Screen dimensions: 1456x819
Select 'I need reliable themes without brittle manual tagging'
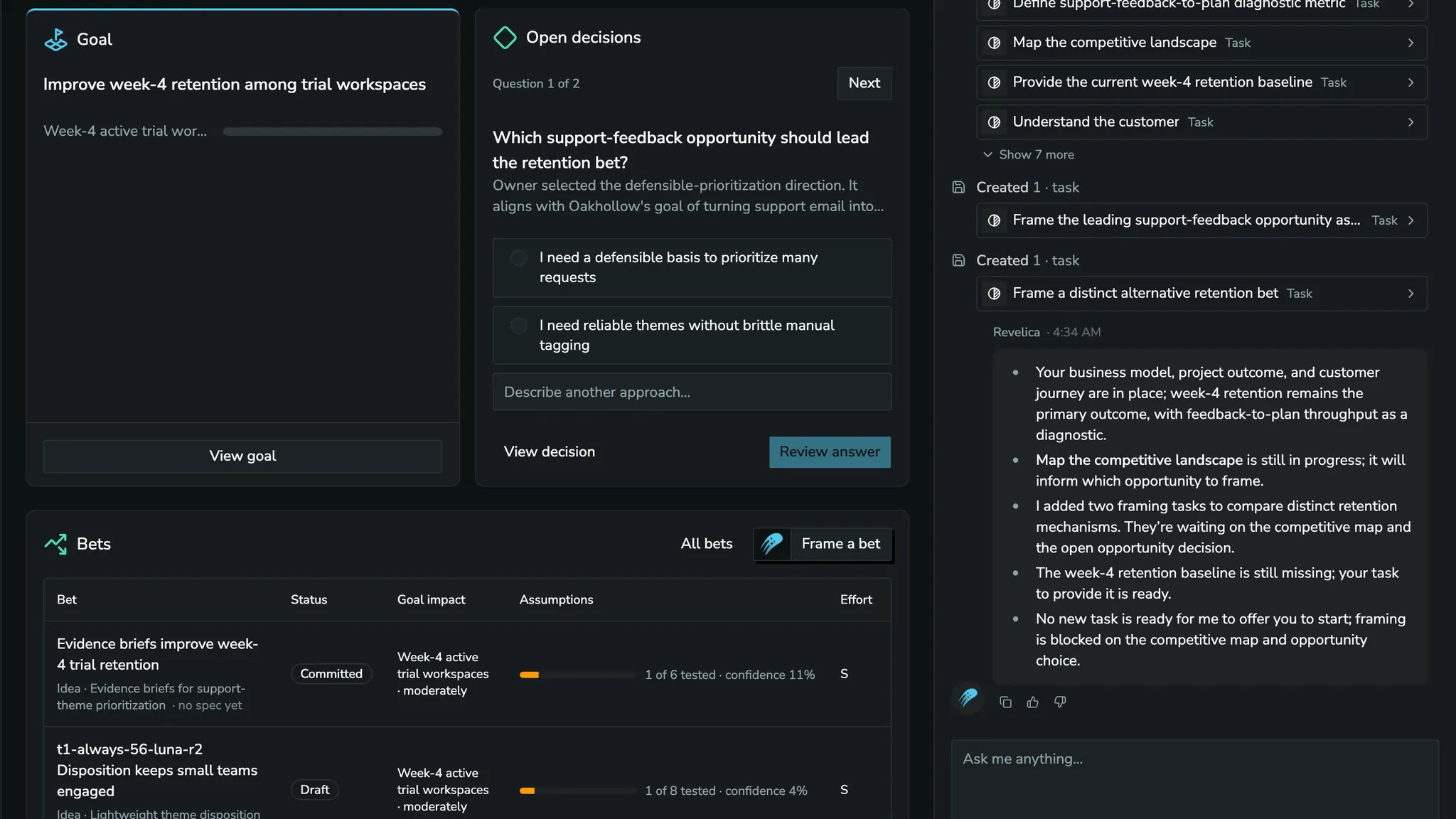(691, 336)
